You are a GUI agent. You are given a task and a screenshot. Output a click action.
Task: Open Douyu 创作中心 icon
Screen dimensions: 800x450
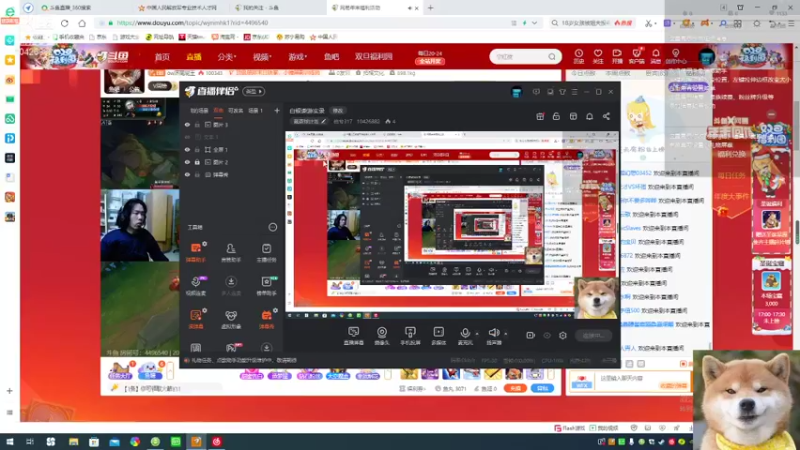[x=676, y=56]
